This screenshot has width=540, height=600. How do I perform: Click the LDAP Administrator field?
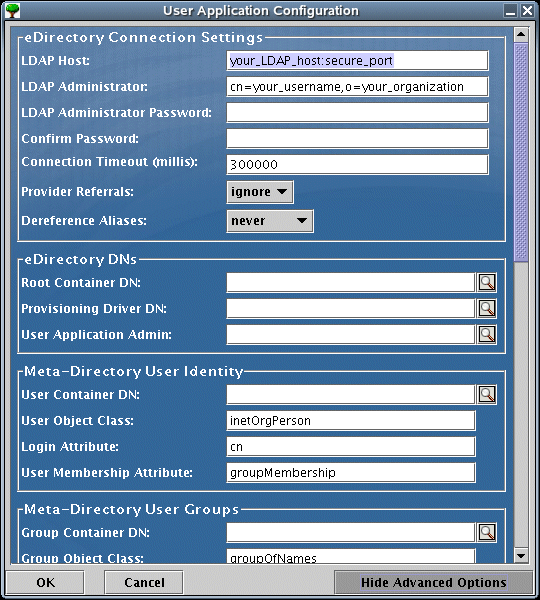(x=357, y=86)
